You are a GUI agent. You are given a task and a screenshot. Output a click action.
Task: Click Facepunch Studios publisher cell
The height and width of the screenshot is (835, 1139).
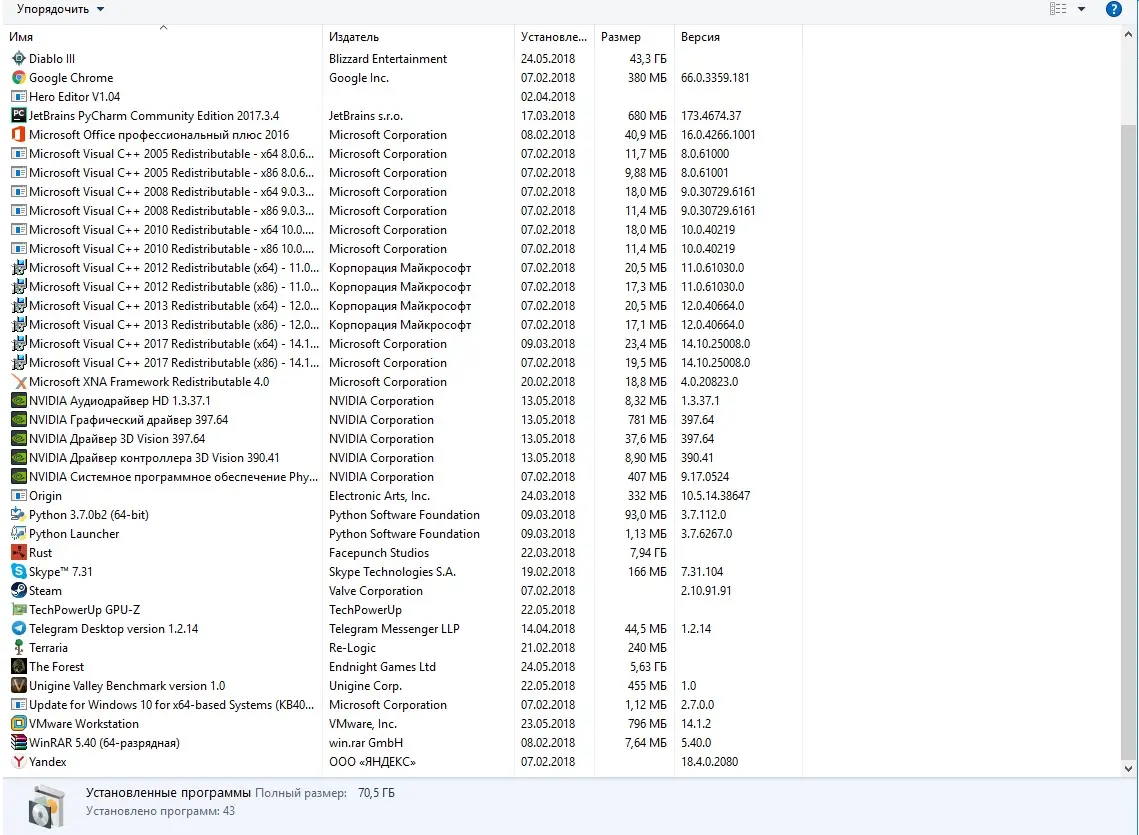(x=378, y=552)
